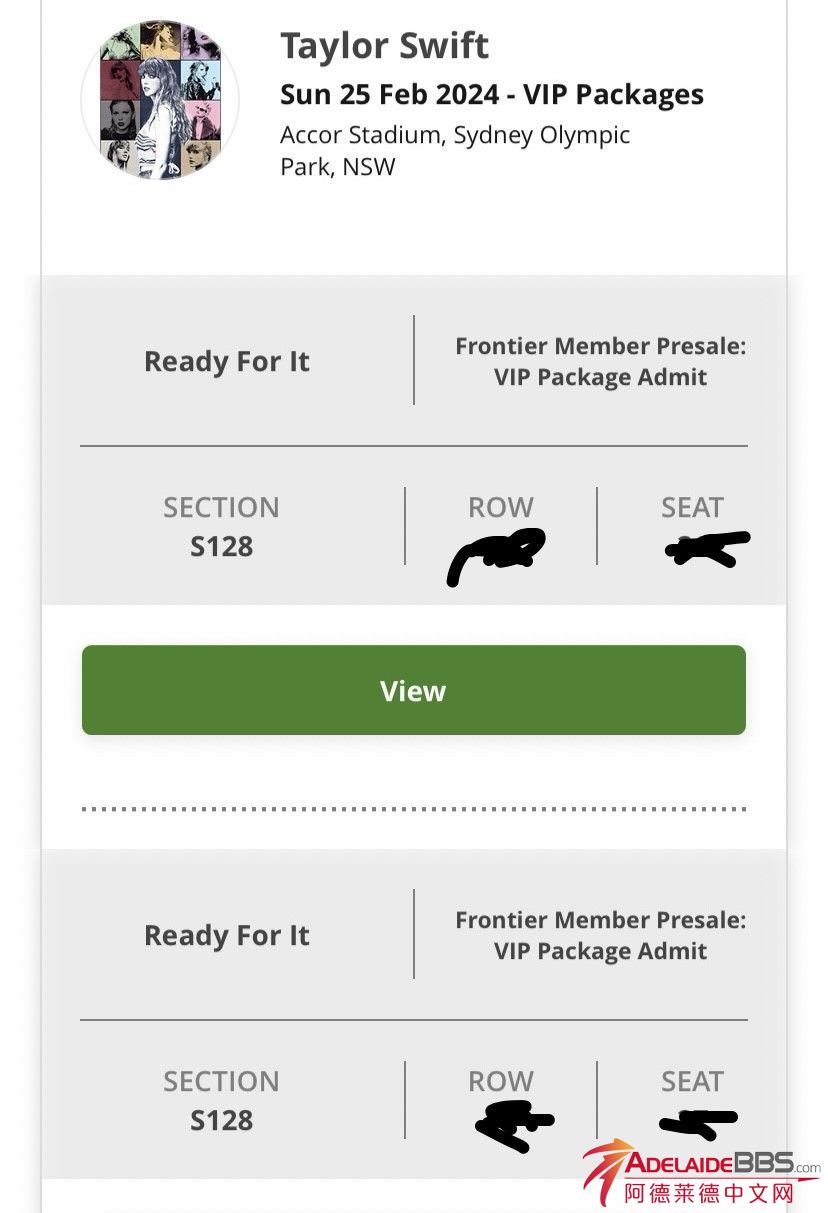Click the Chinese text "阿德莱德中文网"
This screenshot has width=828, height=1213.
[708, 1193]
